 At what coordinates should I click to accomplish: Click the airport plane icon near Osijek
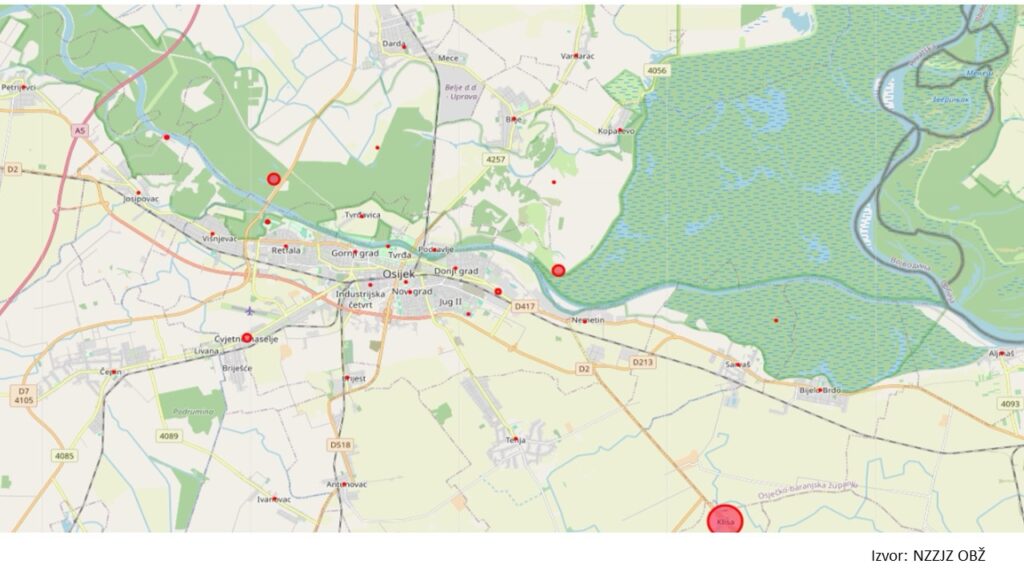(x=250, y=311)
